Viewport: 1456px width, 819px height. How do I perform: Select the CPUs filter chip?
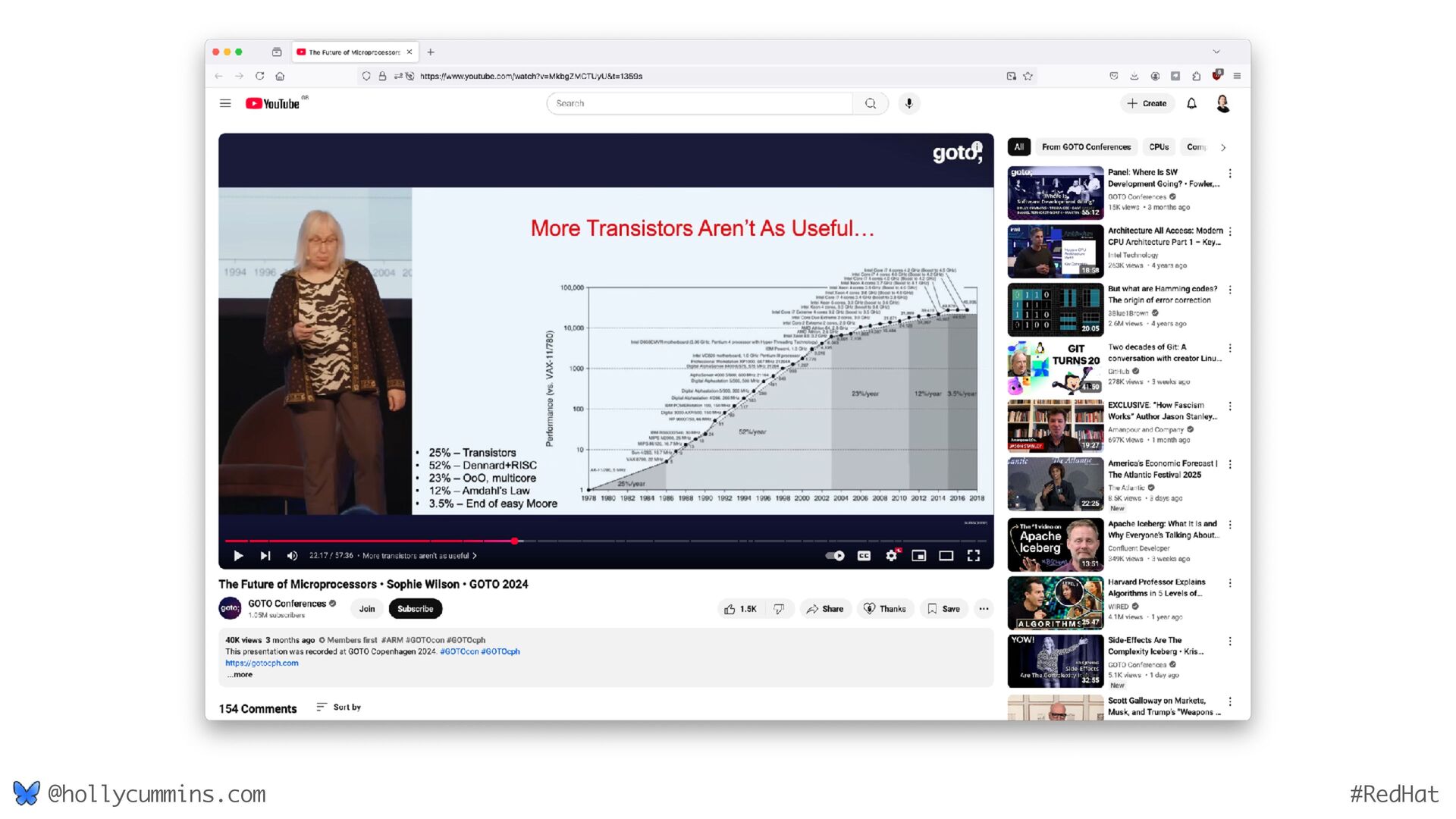(x=1158, y=147)
